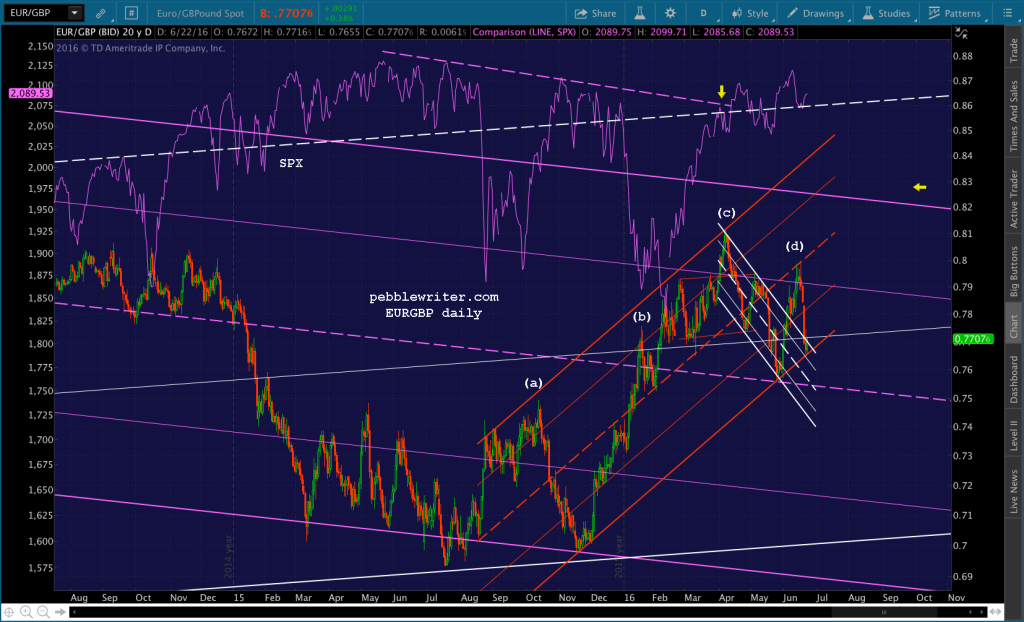Image resolution: width=1024 pixels, height=622 pixels.
Task: Open the Big Buttons sidebar tab
Action: coord(1014,272)
